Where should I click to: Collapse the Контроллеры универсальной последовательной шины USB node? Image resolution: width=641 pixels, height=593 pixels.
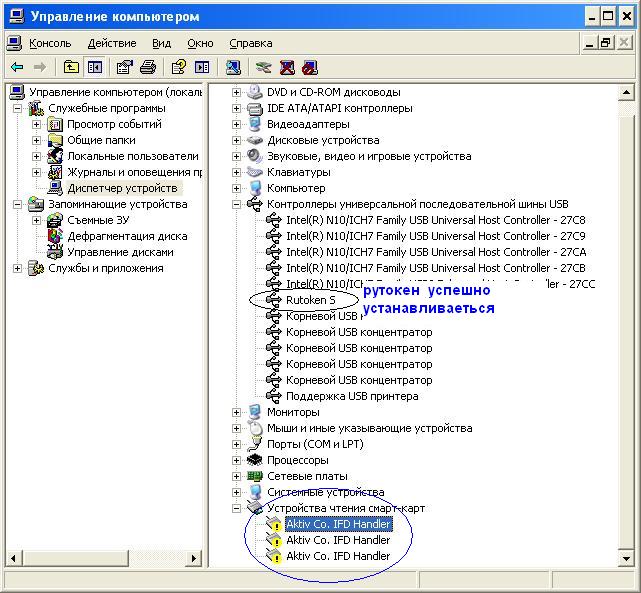237,204
